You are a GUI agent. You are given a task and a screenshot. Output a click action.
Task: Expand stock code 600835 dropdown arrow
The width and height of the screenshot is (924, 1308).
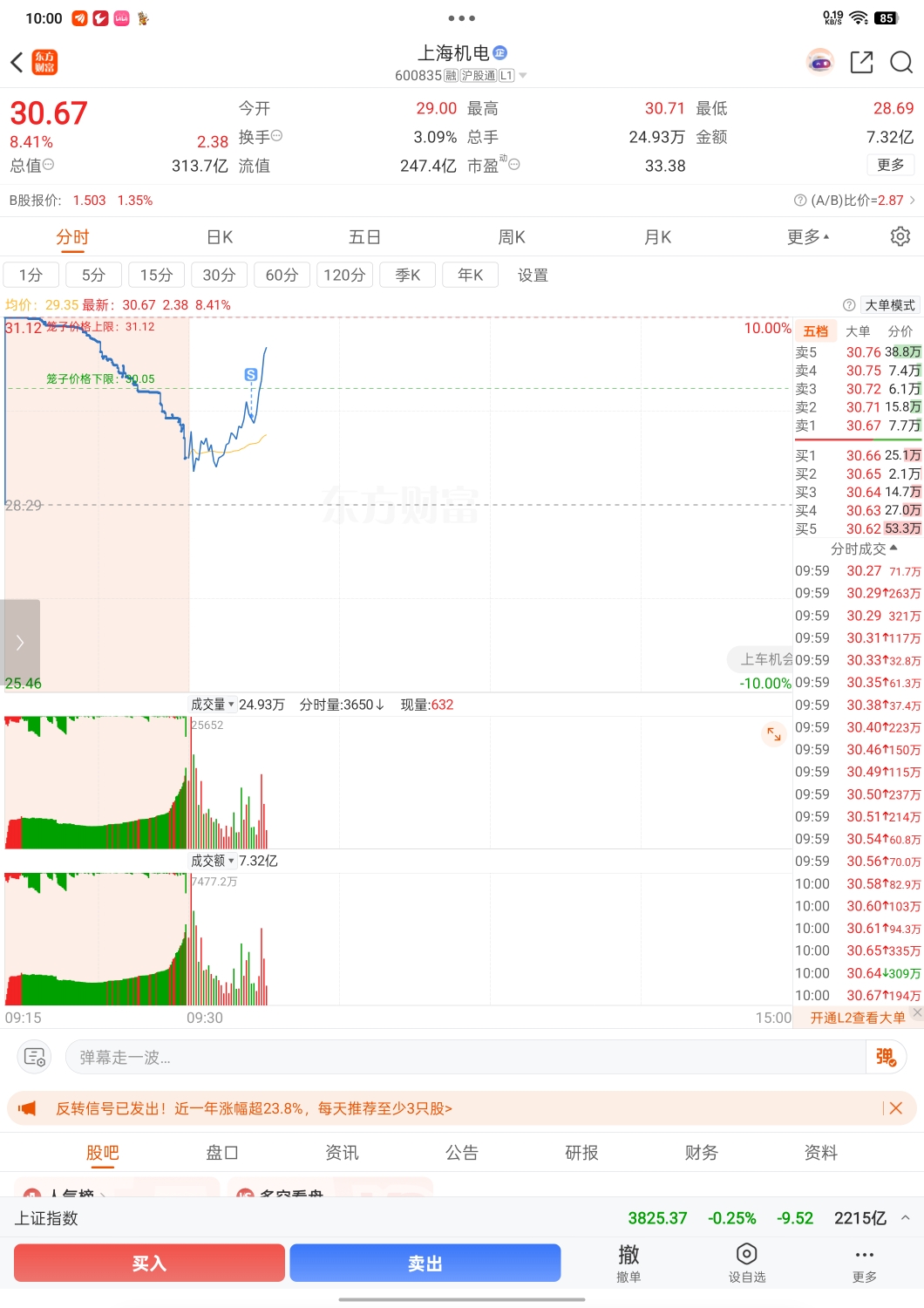(x=523, y=76)
